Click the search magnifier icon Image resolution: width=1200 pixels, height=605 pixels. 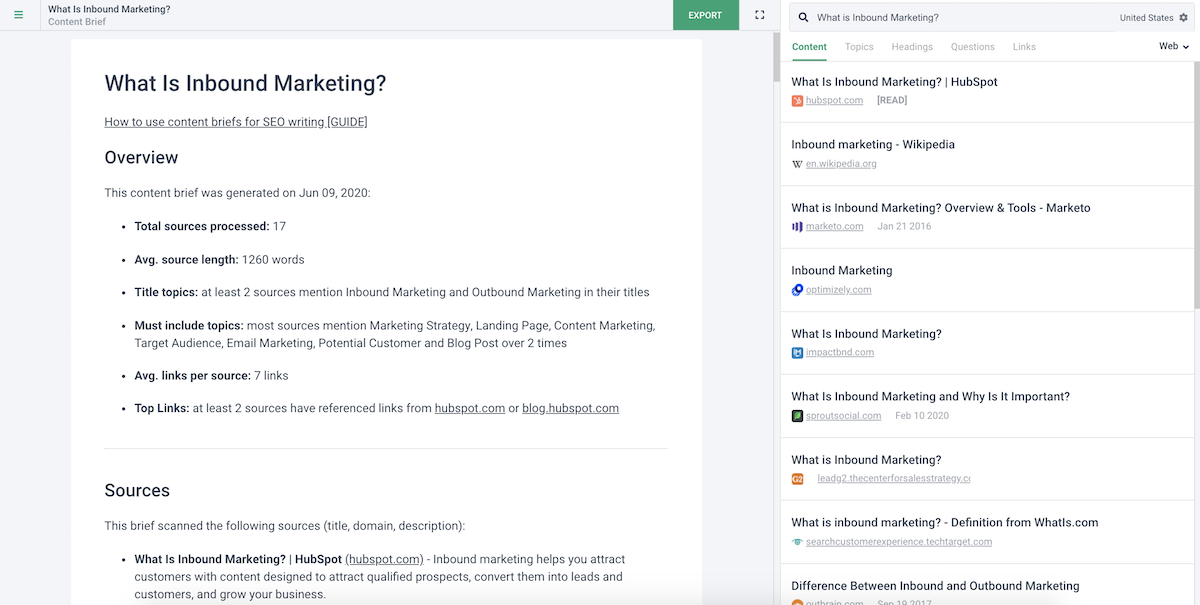pyautogui.click(x=803, y=17)
